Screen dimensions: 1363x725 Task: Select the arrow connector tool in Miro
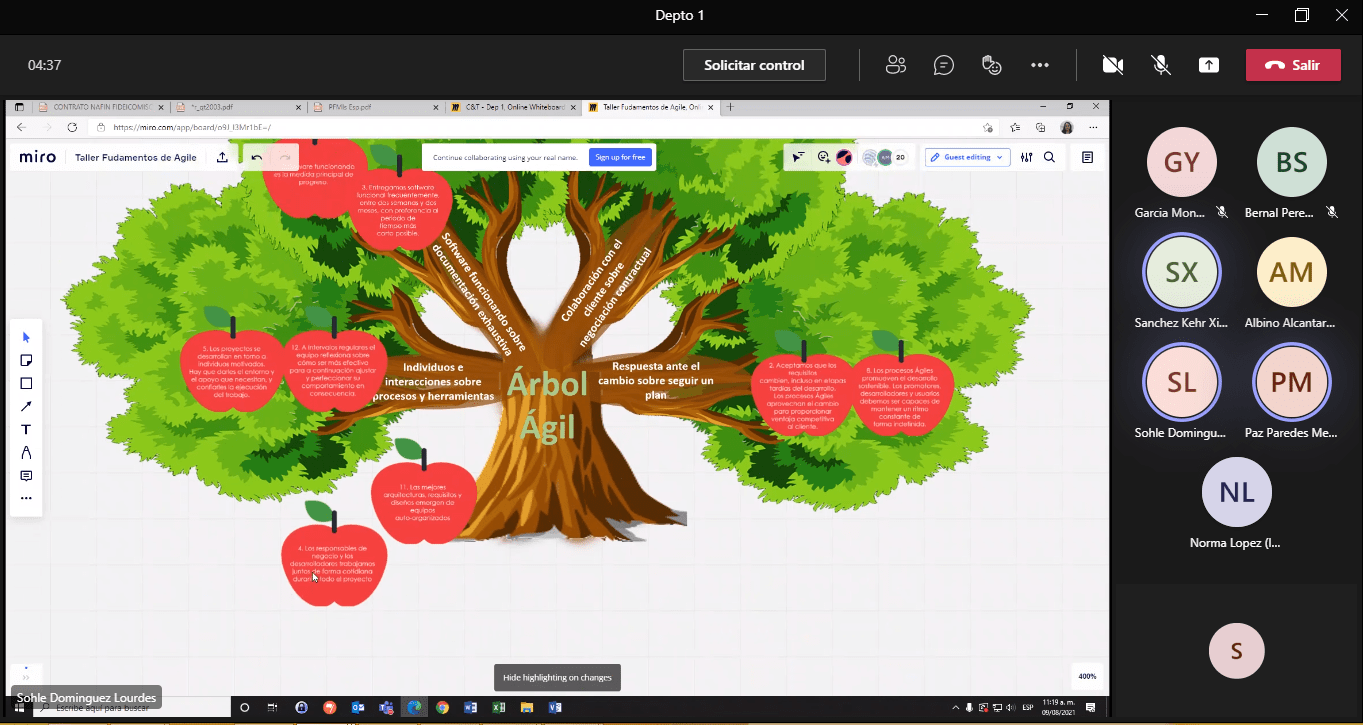coord(26,406)
